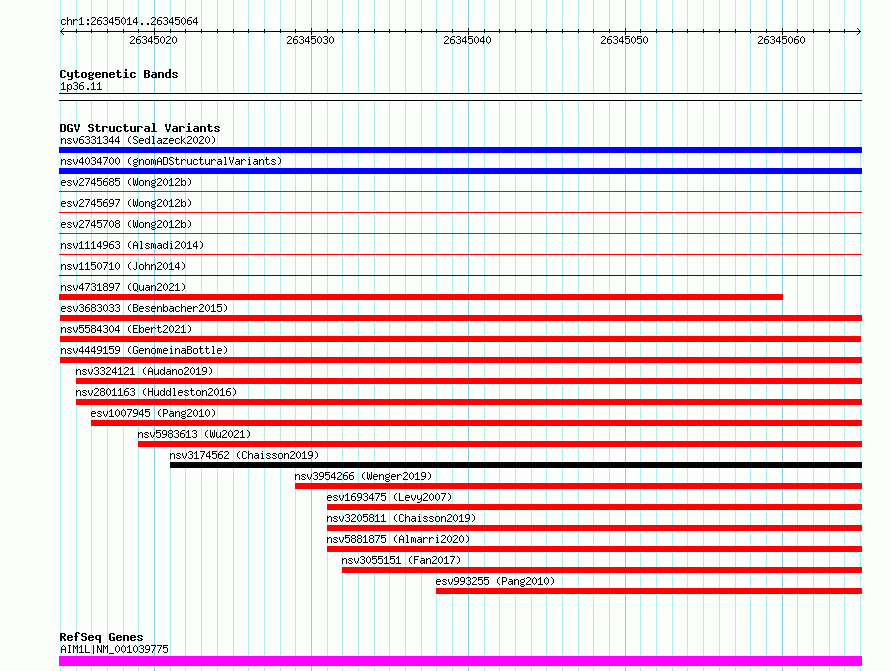
Task: Open esv1007945 (Pang2010) variant
Action: point(153,413)
